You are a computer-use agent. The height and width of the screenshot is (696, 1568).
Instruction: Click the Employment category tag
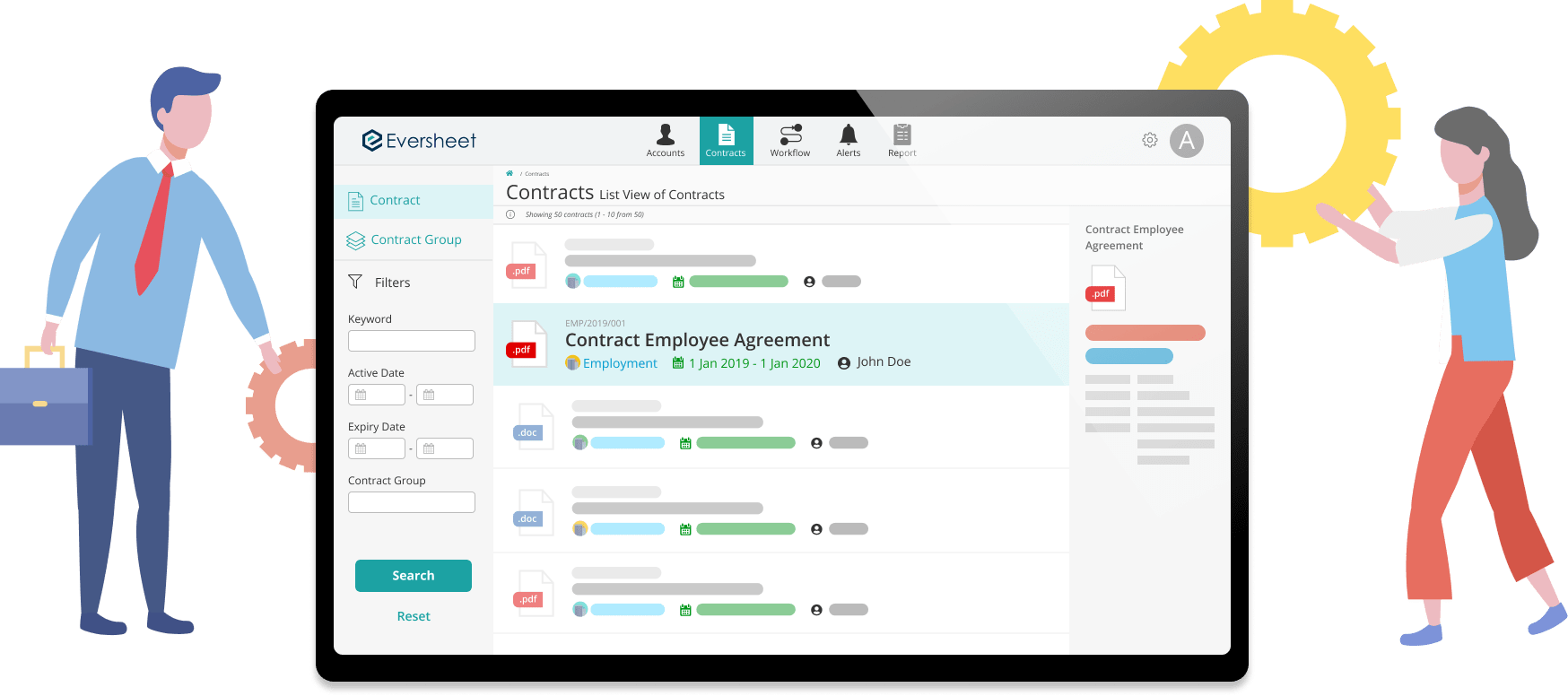(x=619, y=363)
